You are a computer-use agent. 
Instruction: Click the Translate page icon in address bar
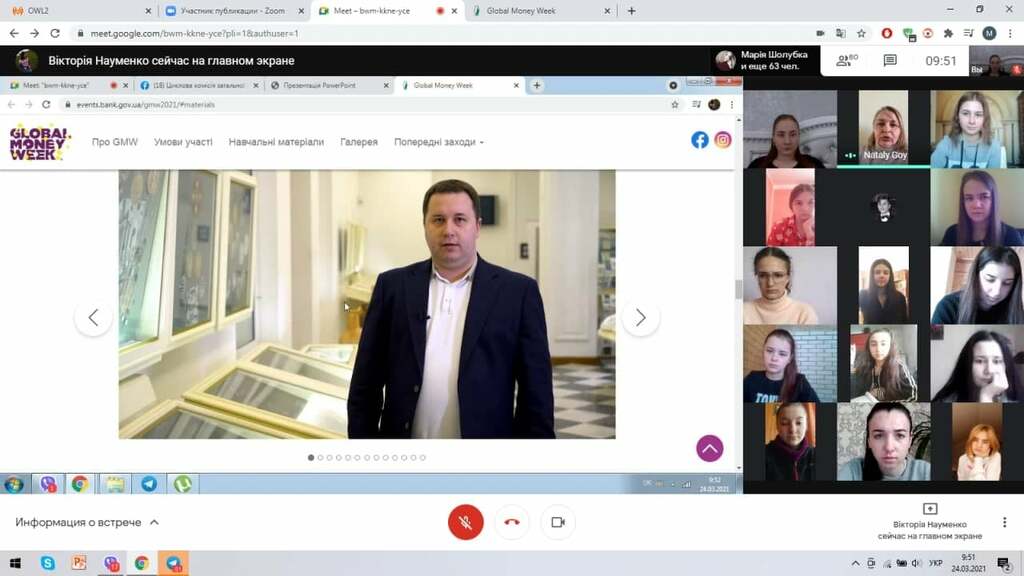coord(840,33)
